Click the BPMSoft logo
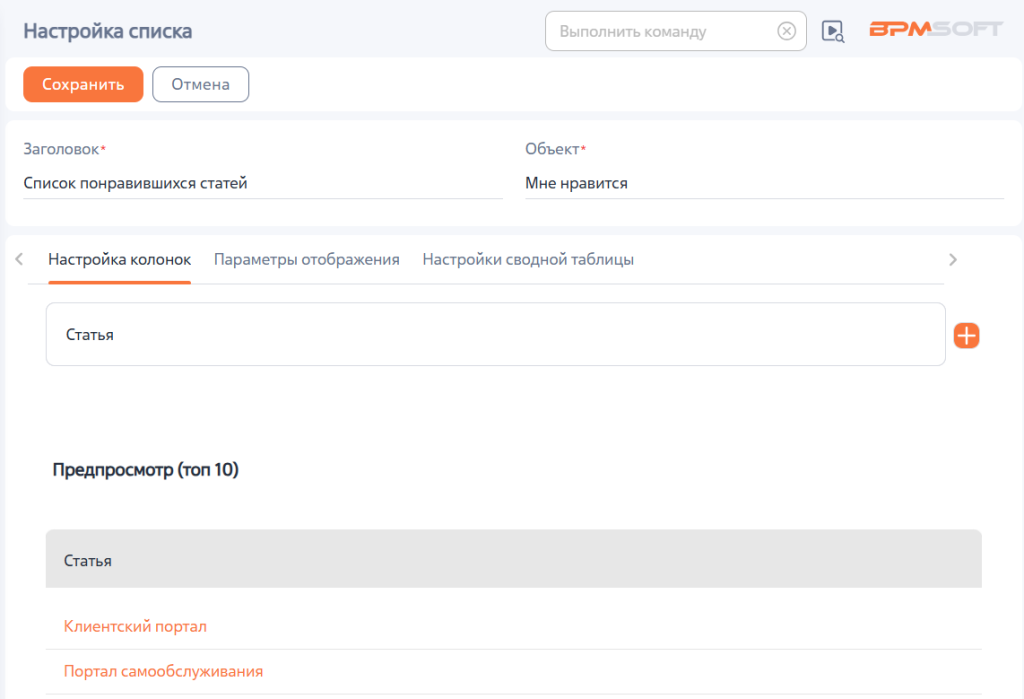The image size is (1024, 699). [x=935, y=29]
